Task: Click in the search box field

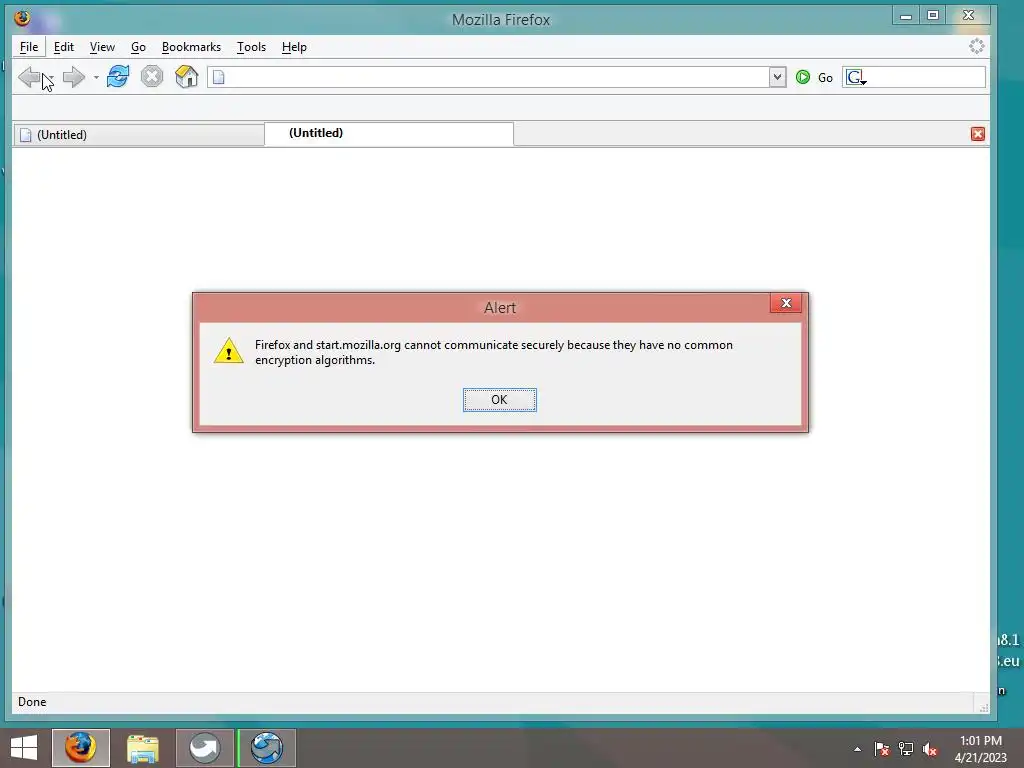Action: click(926, 77)
